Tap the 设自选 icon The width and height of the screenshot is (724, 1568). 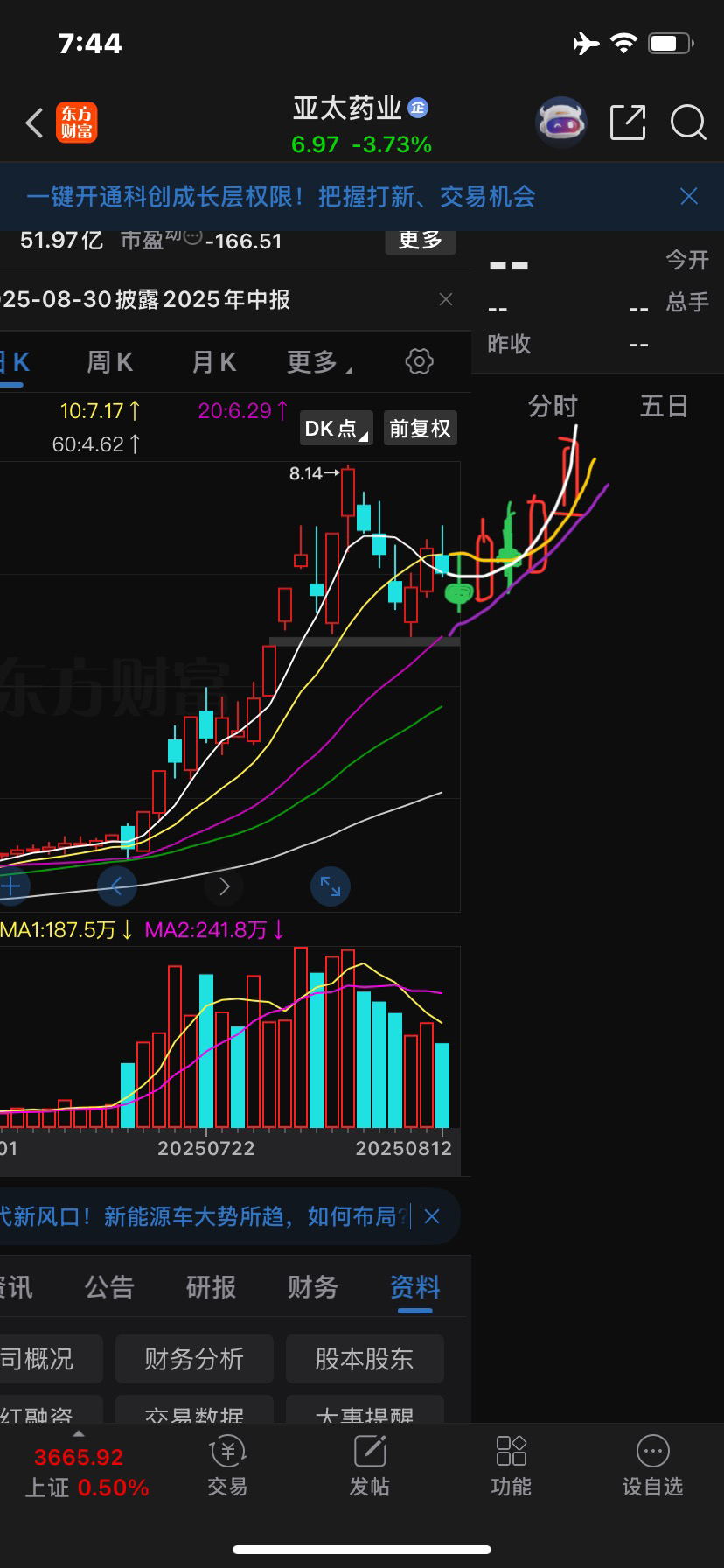(x=653, y=1467)
